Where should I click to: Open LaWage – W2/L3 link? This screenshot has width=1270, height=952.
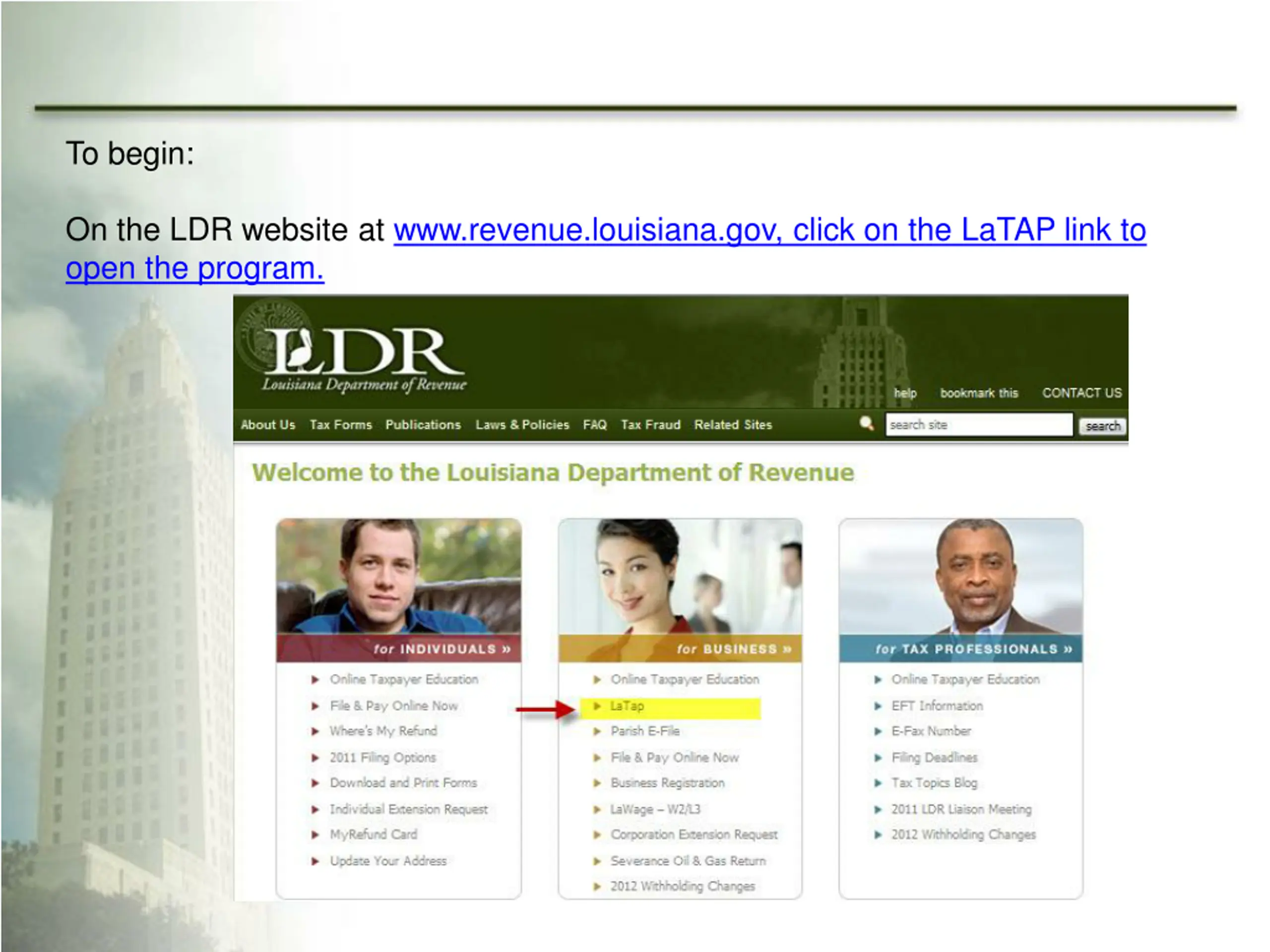[x=655, y=809]
